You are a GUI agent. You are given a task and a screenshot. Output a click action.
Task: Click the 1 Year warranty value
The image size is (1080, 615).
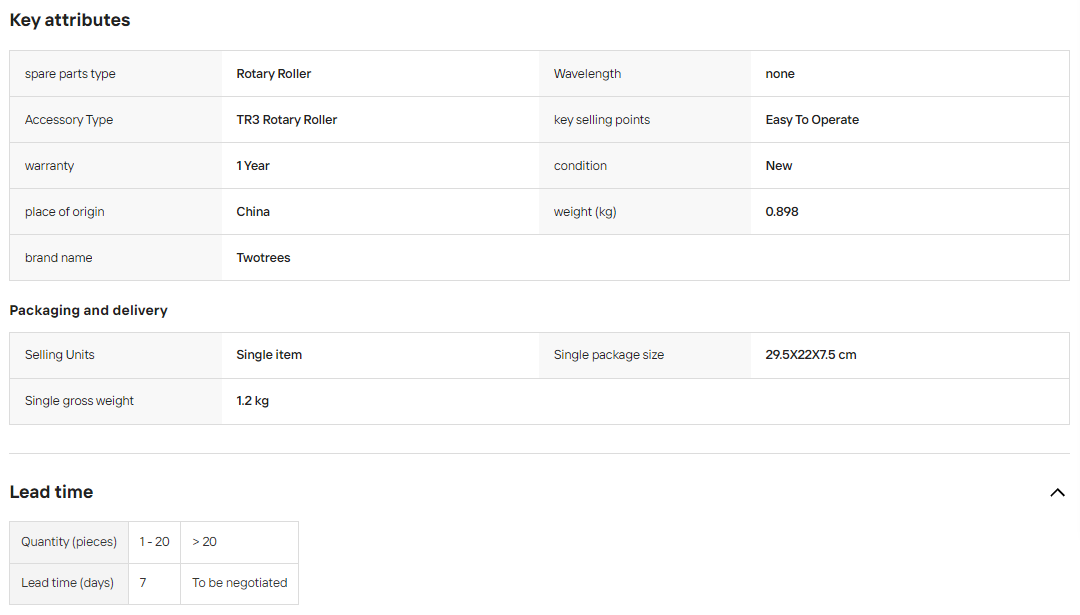tap(253, 166)
